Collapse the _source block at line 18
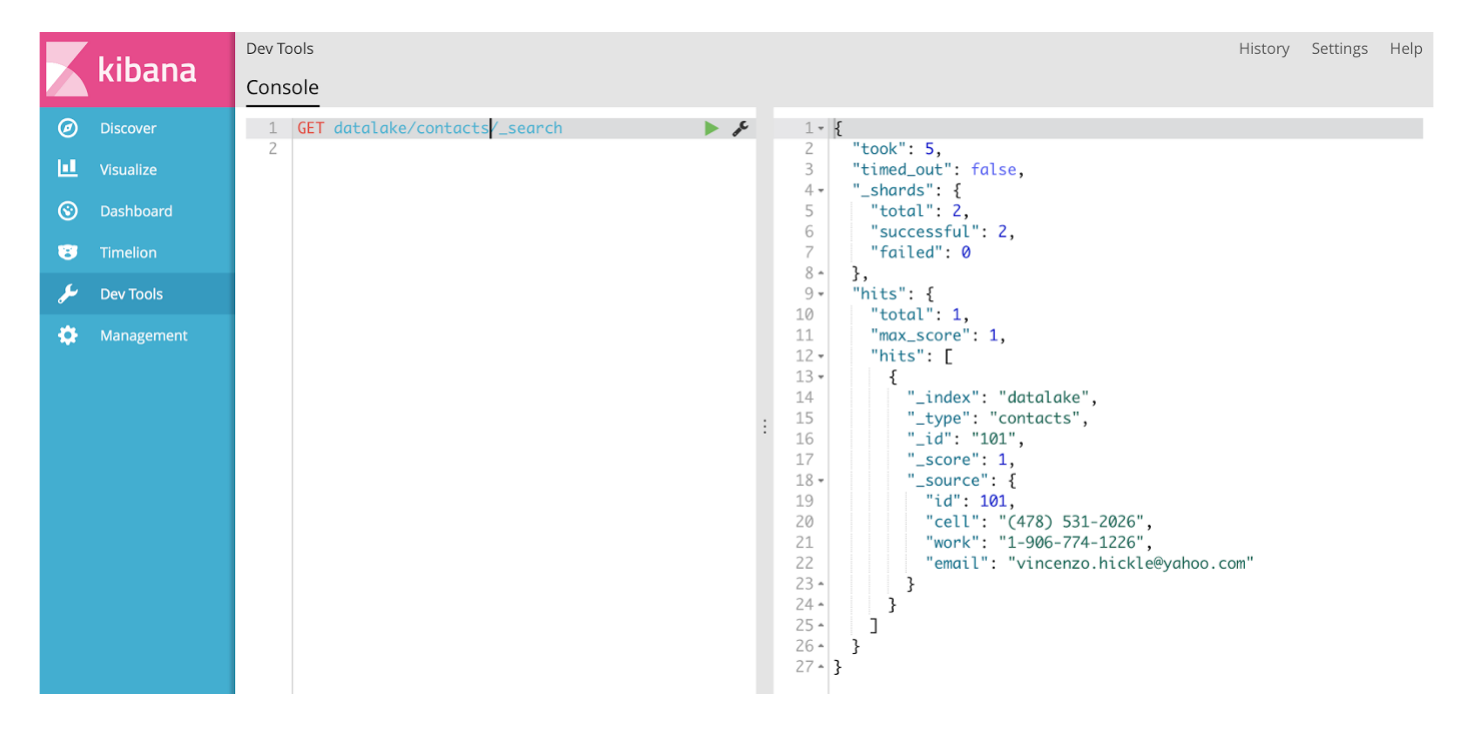This screenshot has height=734, width=1474. point(821,480)
